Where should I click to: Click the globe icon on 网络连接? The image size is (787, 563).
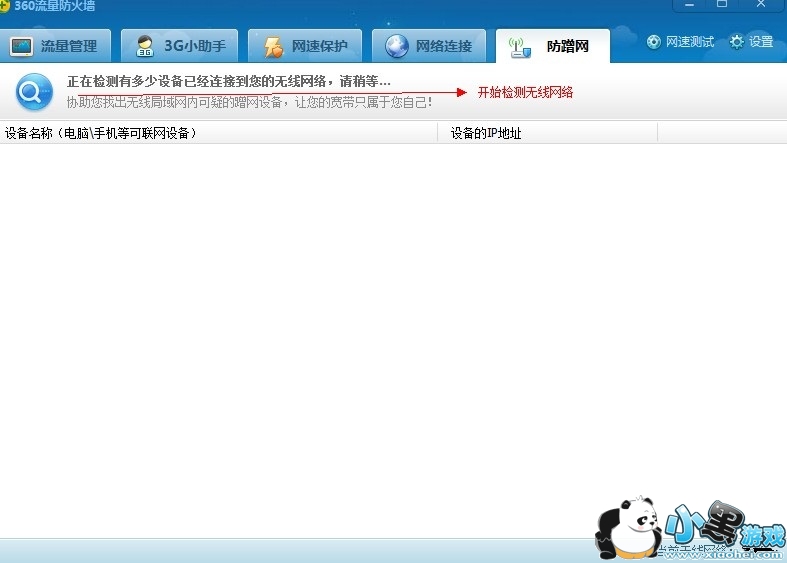pos(397,46)
